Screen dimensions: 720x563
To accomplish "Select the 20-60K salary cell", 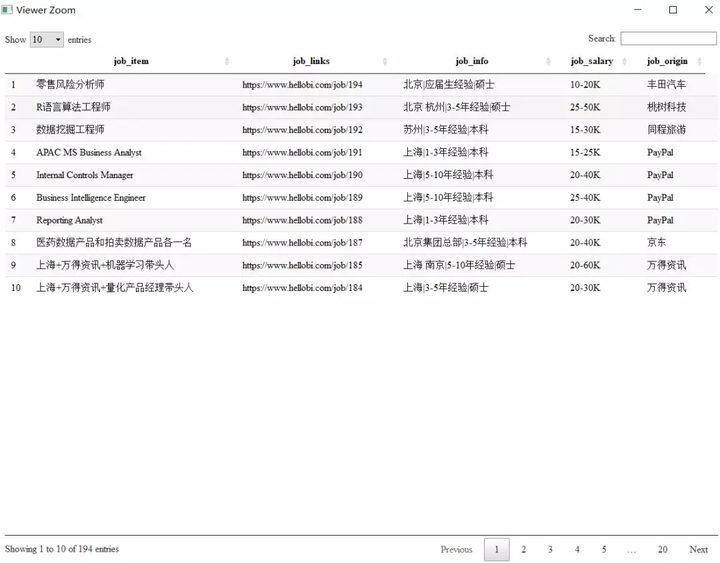I will click(585, 265).
